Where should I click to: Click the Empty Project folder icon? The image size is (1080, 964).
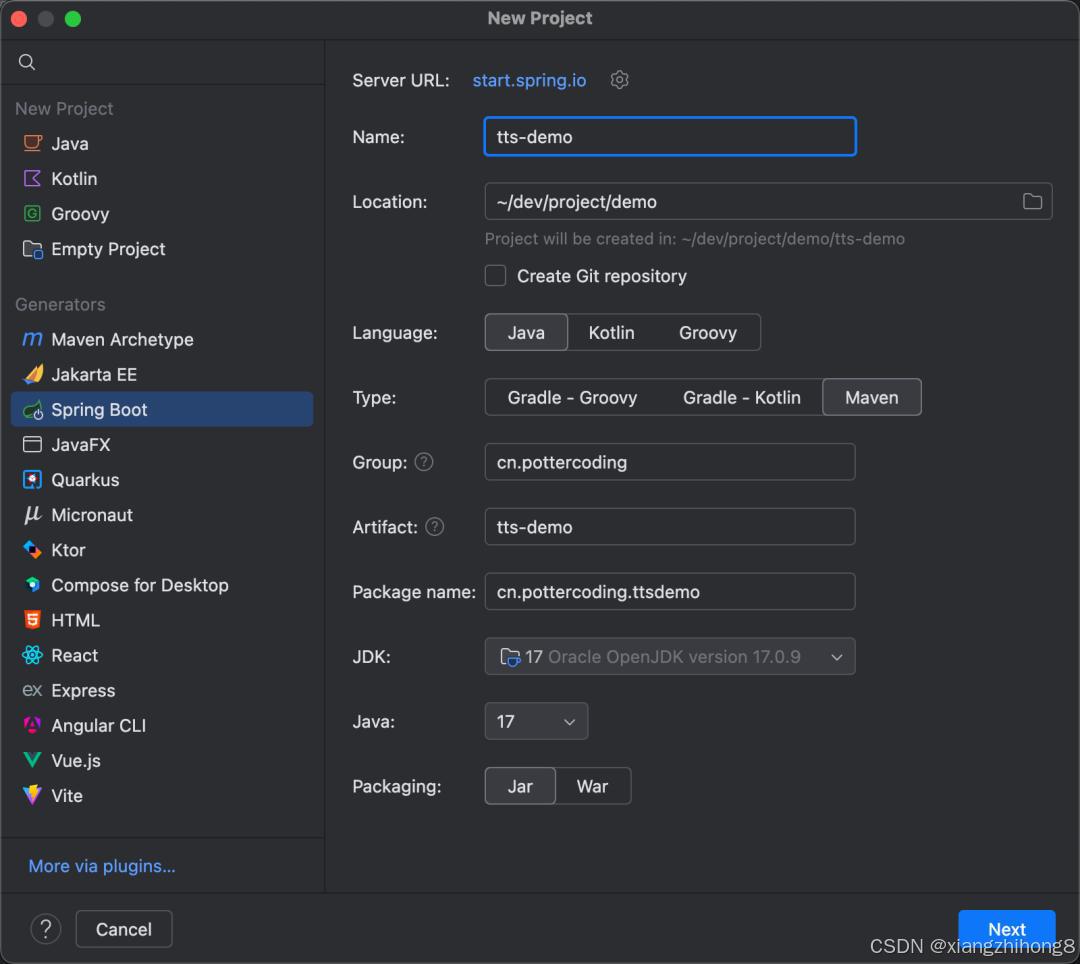click(32, 249)
